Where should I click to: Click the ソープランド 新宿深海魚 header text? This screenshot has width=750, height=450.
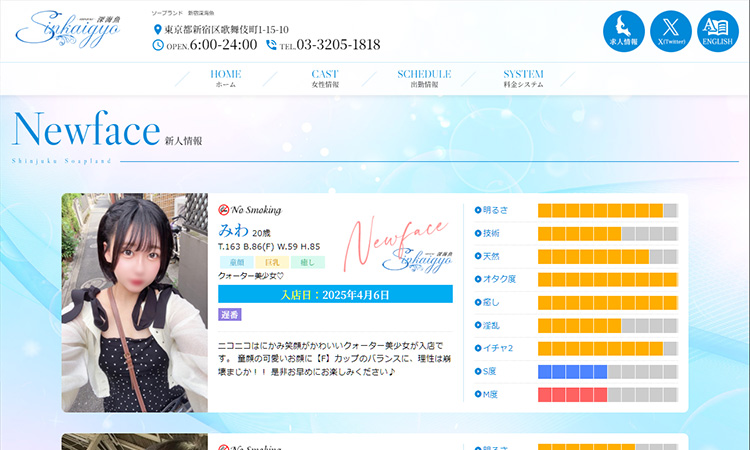[x=183, y=13]
